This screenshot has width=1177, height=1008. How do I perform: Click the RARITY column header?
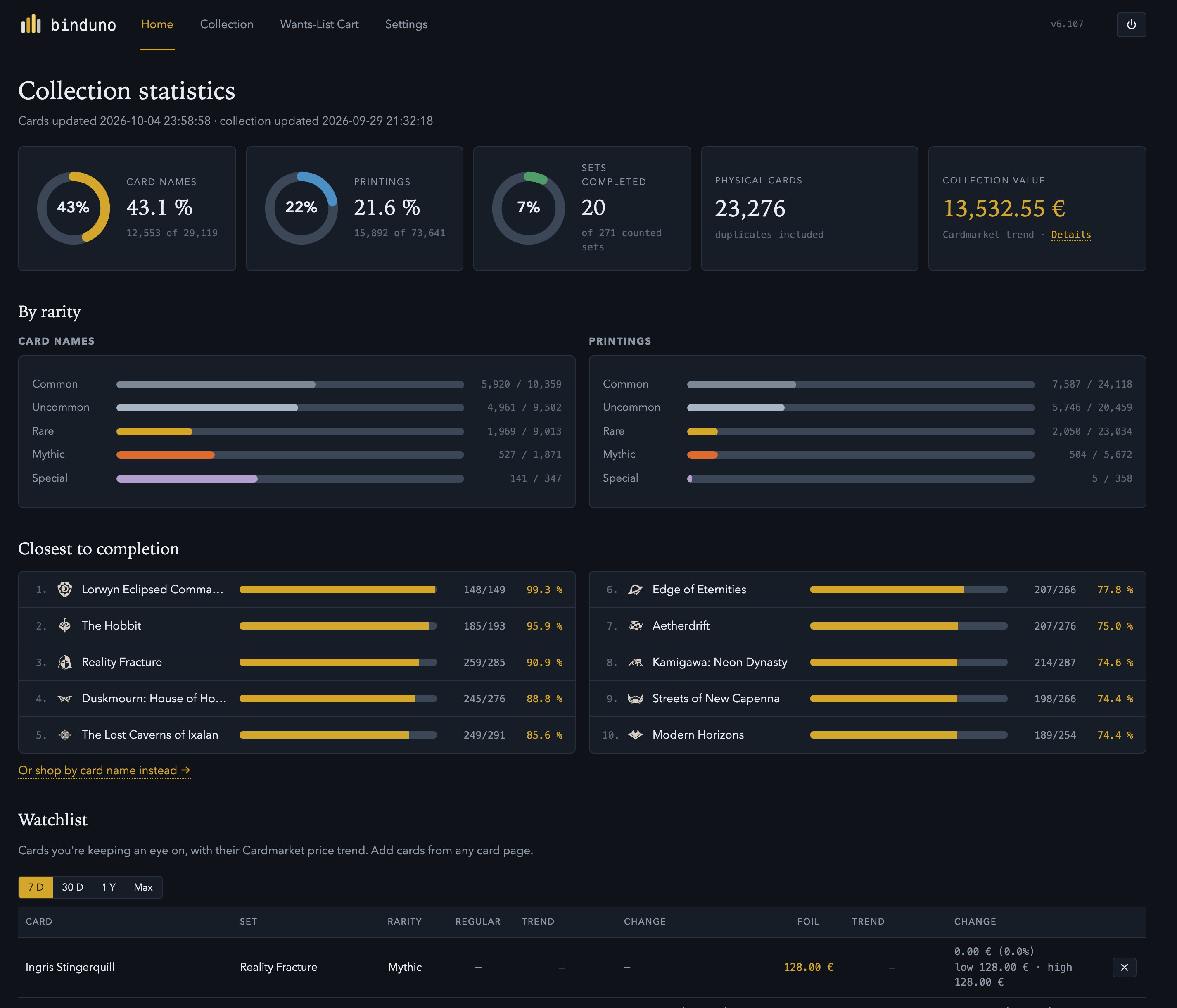[404, 921]
